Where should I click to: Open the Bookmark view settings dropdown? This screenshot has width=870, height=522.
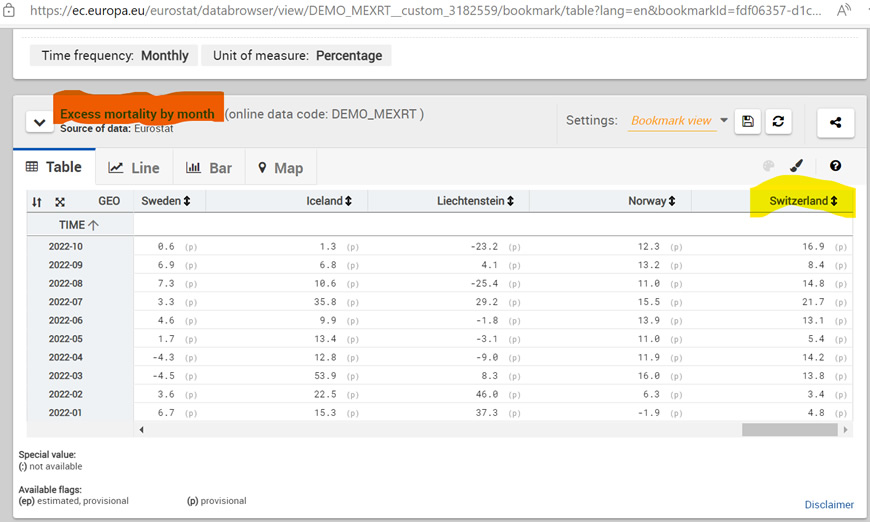click(679, 121)
